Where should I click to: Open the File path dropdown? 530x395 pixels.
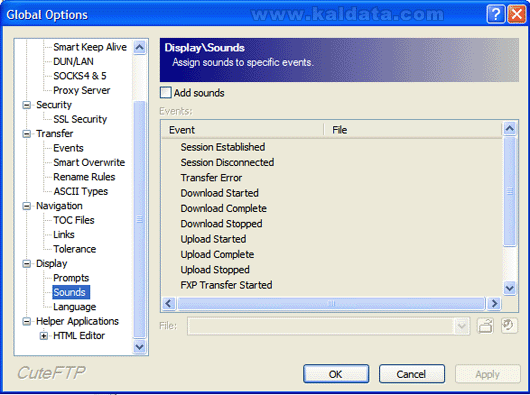click(x=461, y=326)
